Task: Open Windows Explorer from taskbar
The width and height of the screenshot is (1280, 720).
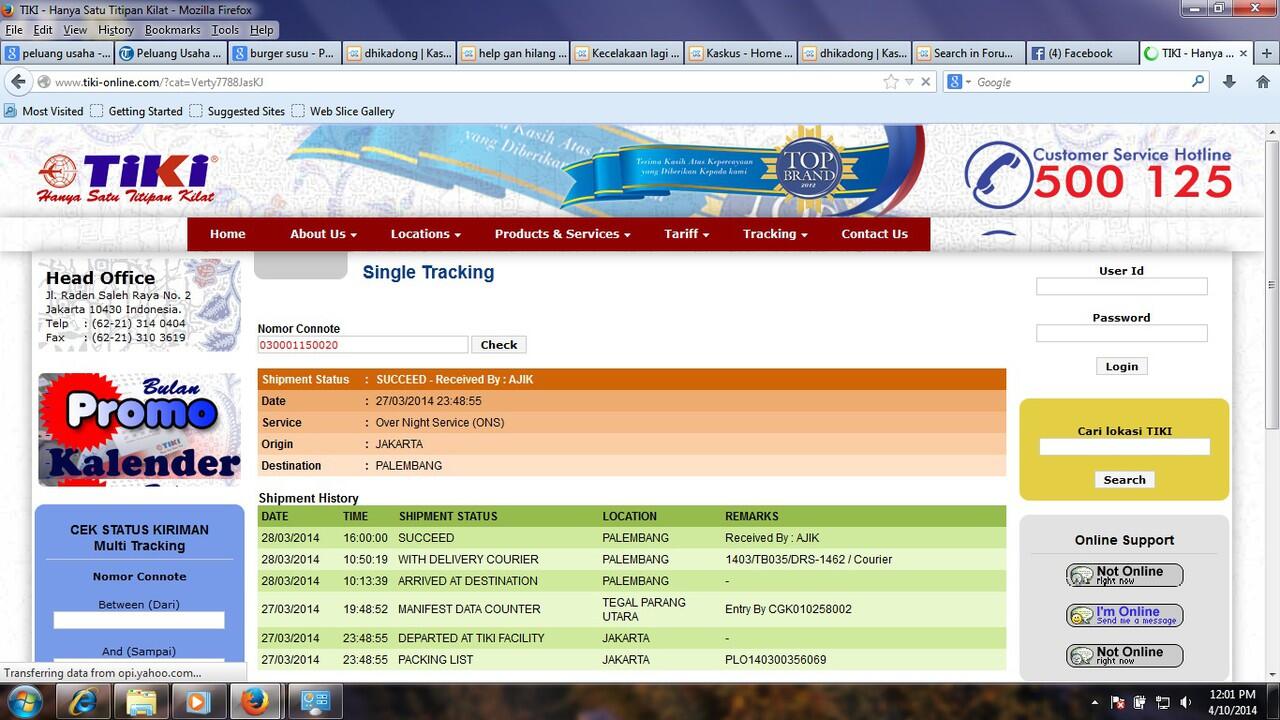Action: coord(141,701)
